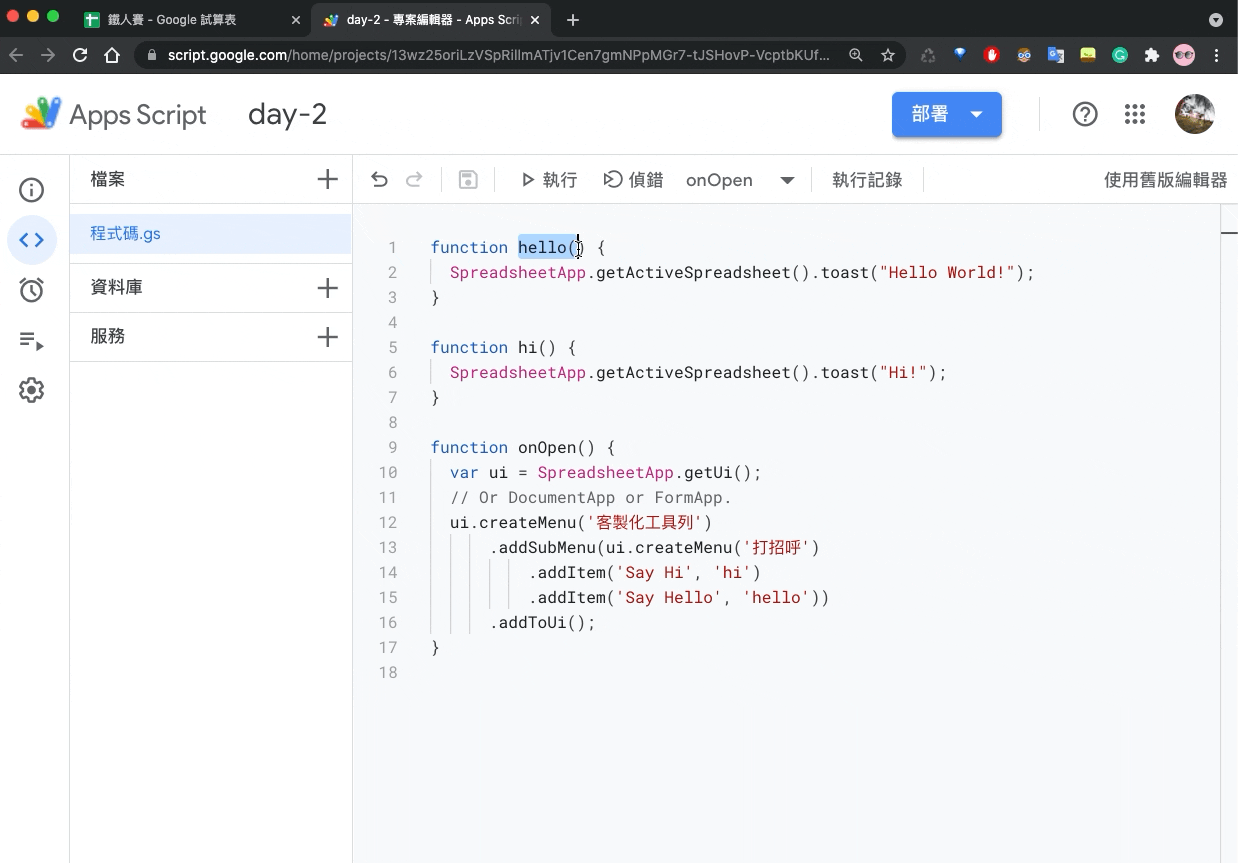Add a new file with plus icon

point(327,179)
